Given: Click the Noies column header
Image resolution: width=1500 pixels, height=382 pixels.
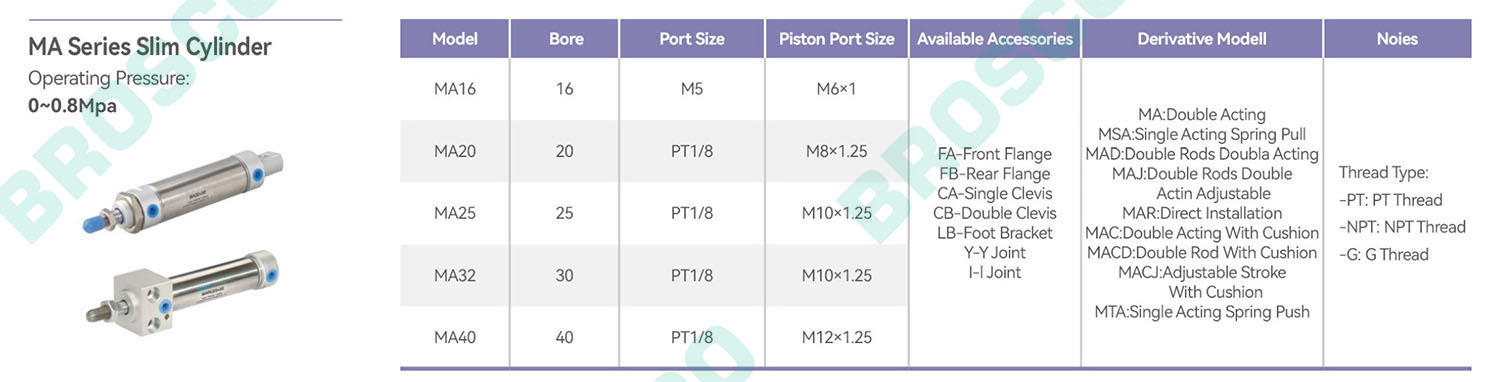Looking at the screenshot, I should pyautogui.click(x=1397, y=39).
